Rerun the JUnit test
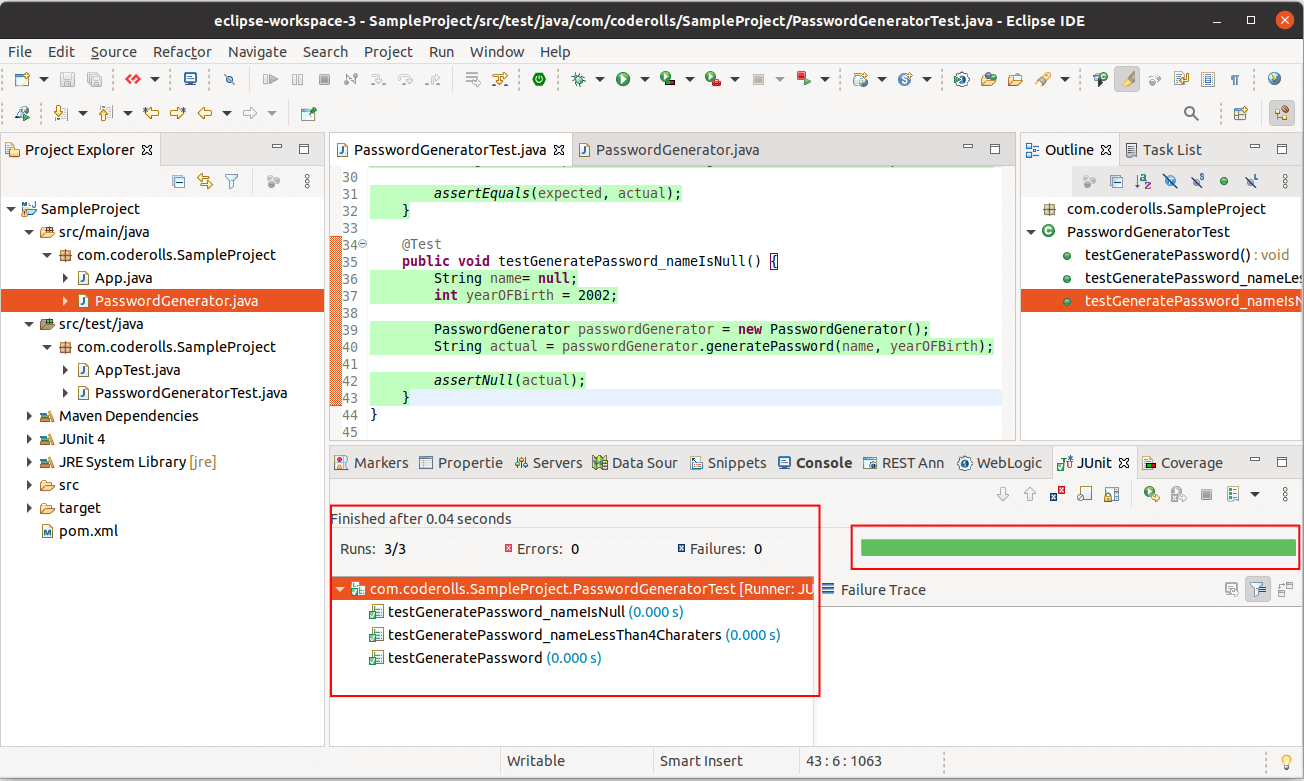1304x781 pixels. point(1151,494)
